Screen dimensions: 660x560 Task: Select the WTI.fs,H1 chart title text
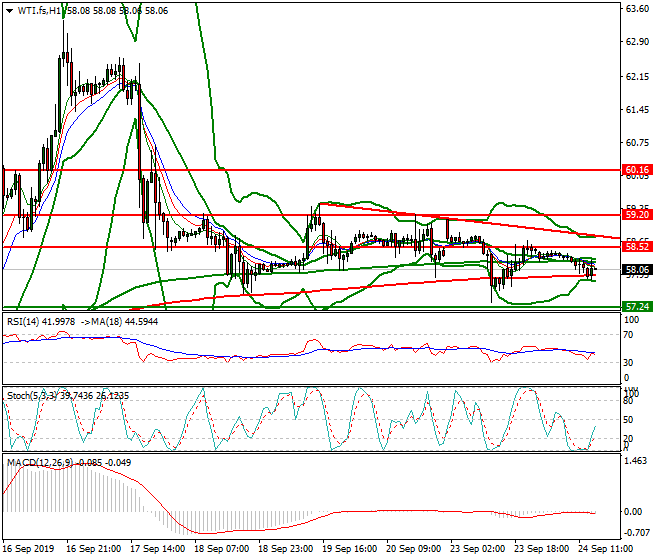click(39, 11)
